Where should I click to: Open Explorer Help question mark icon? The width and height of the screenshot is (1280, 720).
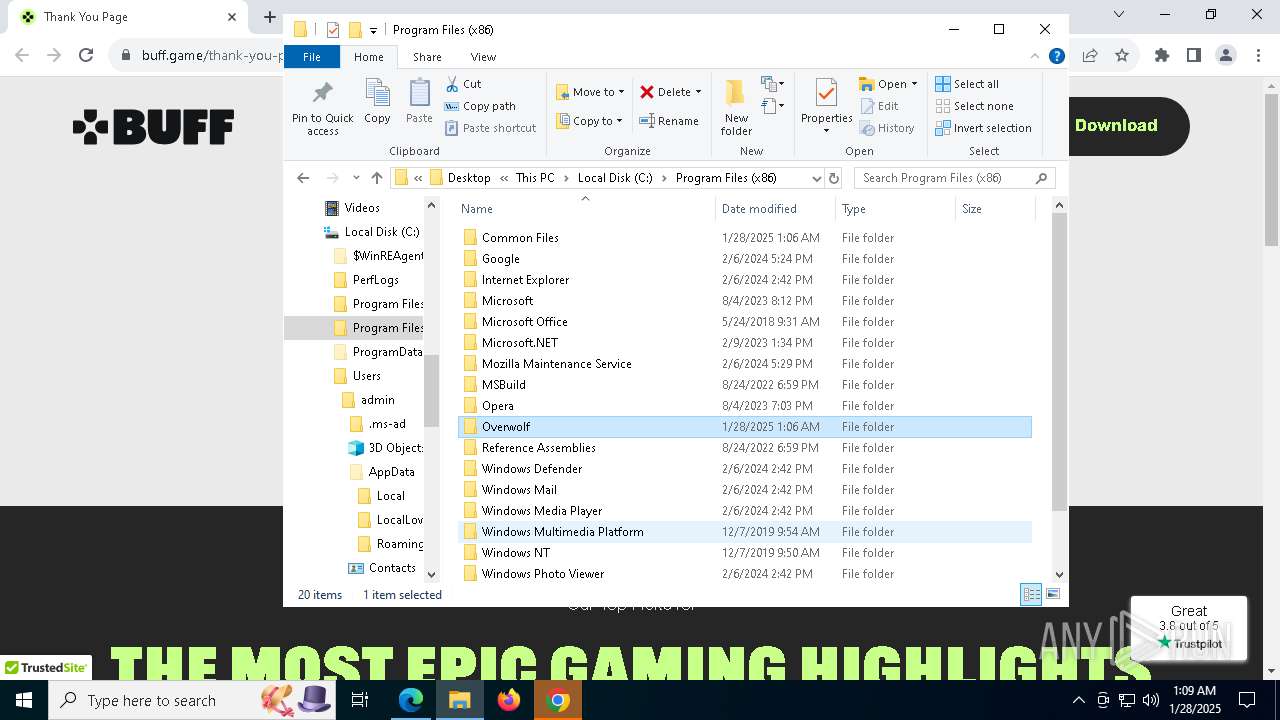coord(1056,57)
